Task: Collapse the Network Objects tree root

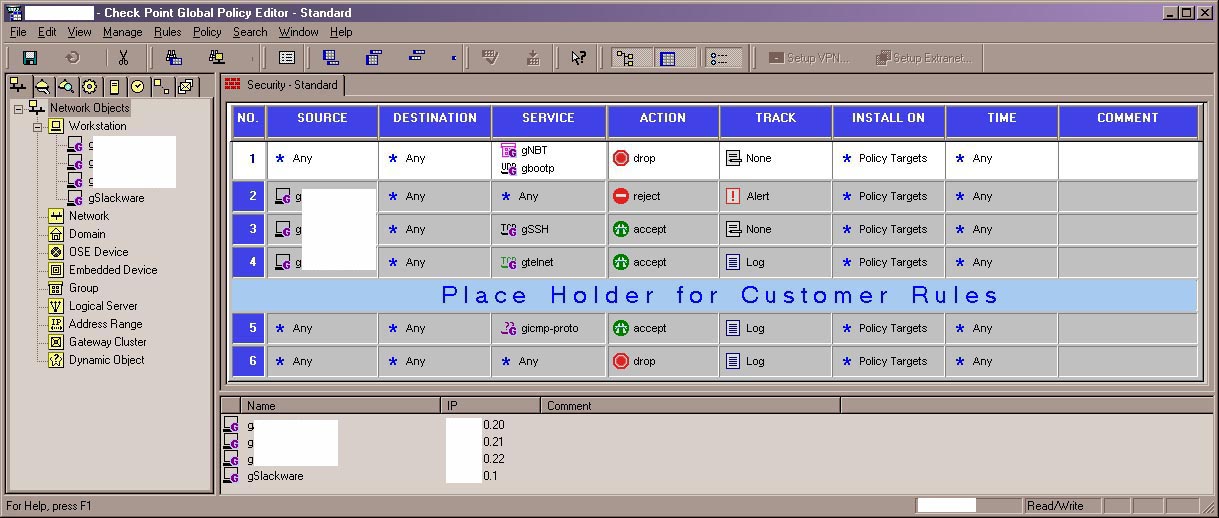Action: [x=18, y=108]
